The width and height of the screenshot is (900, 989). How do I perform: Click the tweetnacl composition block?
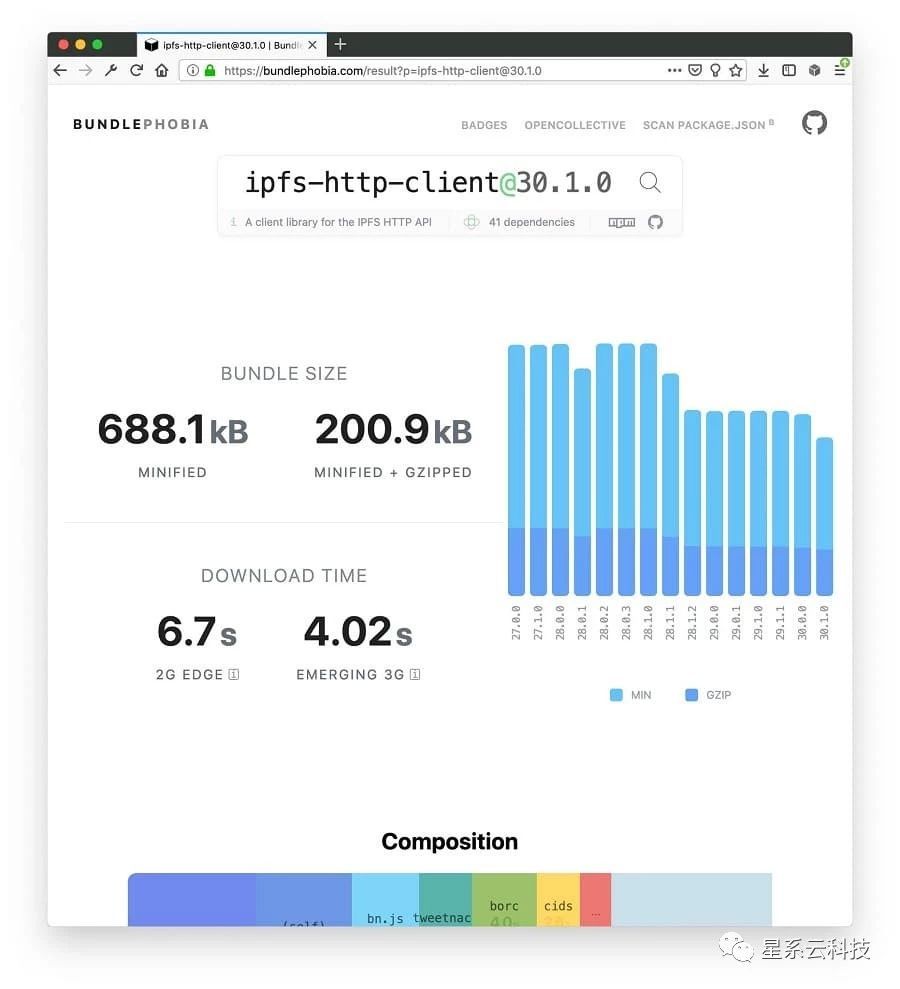tap(445, 899)
